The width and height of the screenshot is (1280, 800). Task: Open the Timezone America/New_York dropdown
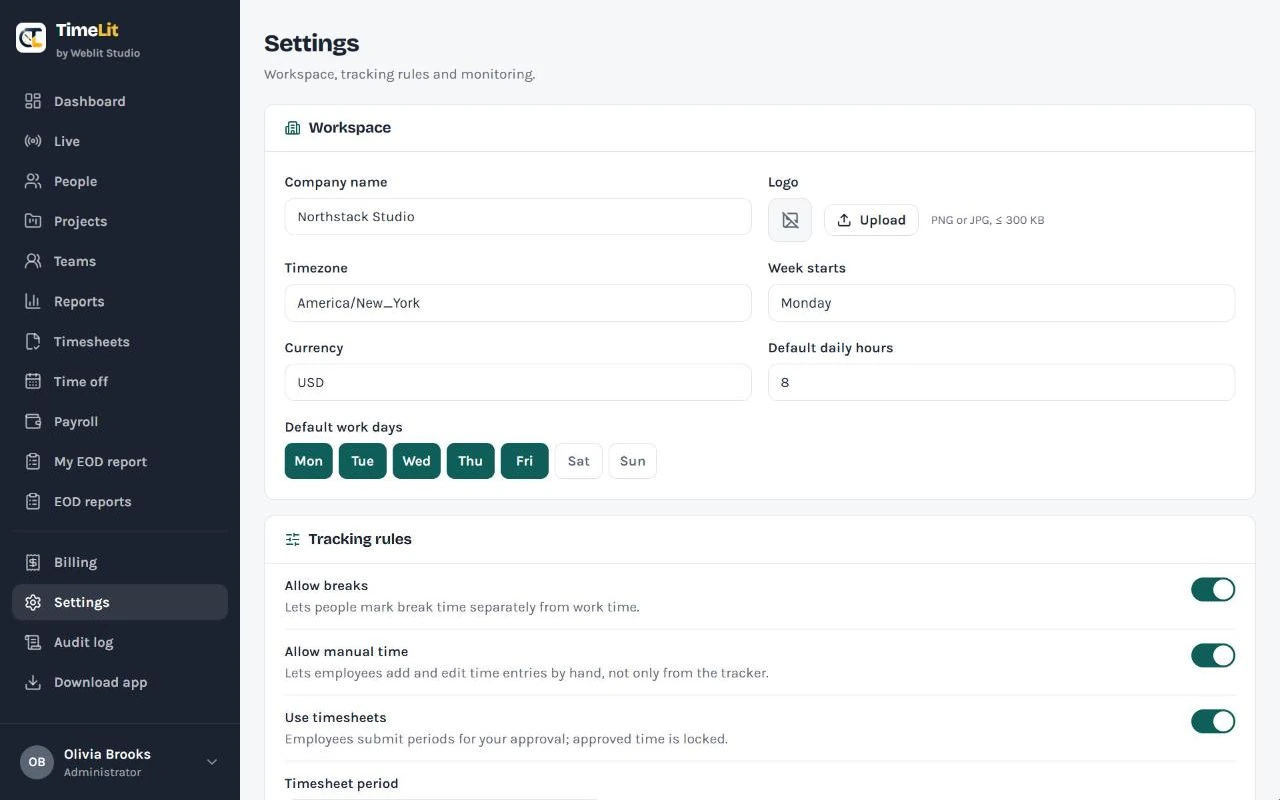tap(518, 303)
